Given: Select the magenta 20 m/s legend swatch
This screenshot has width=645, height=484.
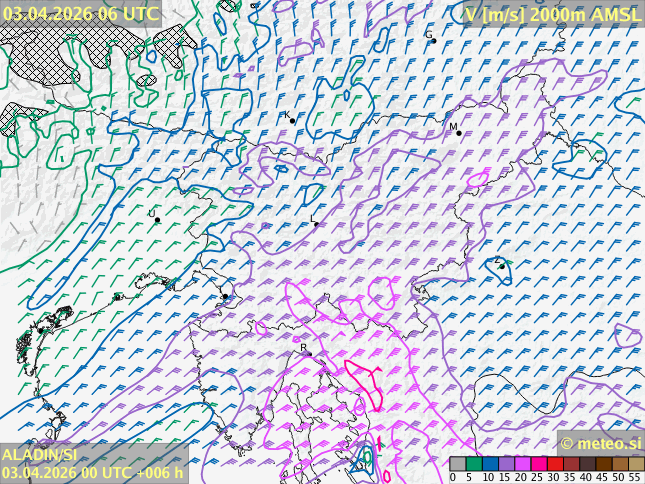Looking at the screenshot, I should point(522,464).
